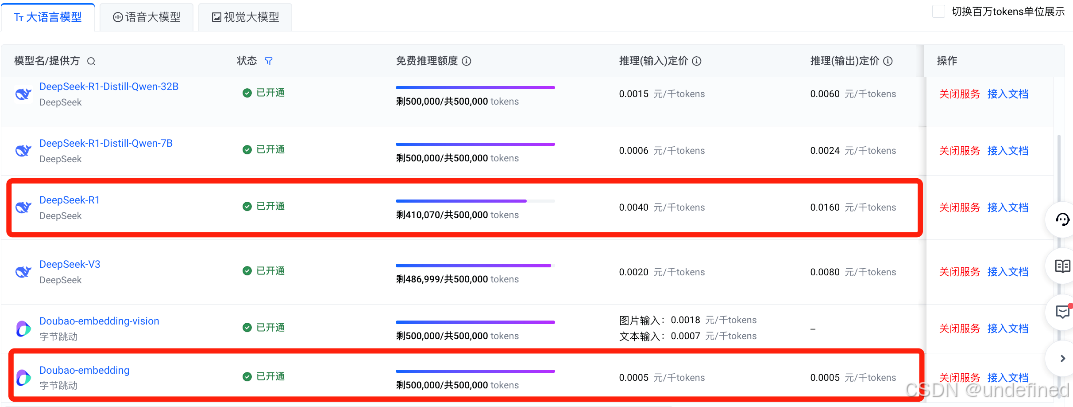The image size is (1073, 407).
Task: Open the customer service headset floating button
Action: (1061, 220)
